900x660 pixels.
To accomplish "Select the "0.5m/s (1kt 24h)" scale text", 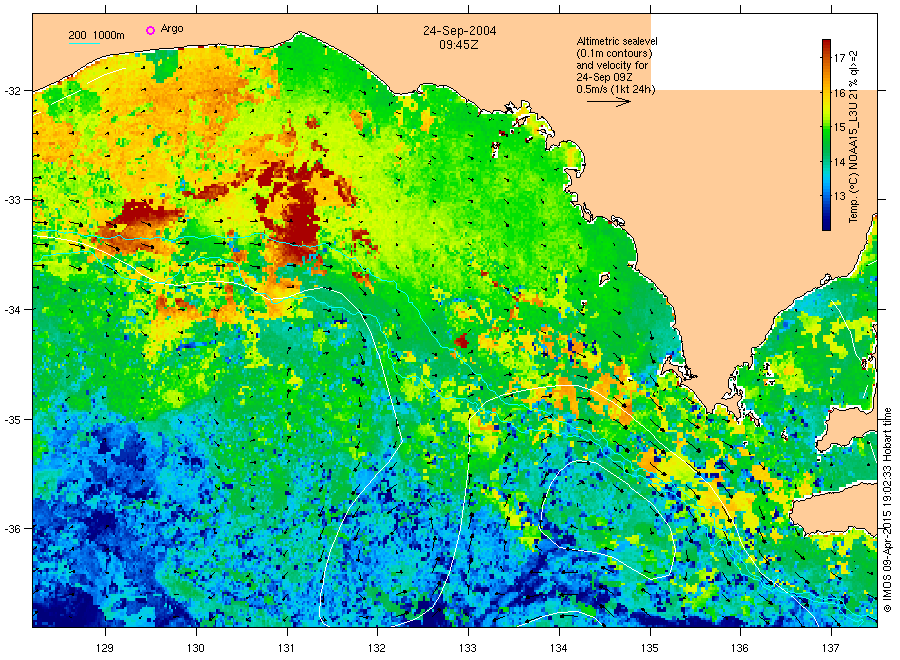I will pos(615,90).
